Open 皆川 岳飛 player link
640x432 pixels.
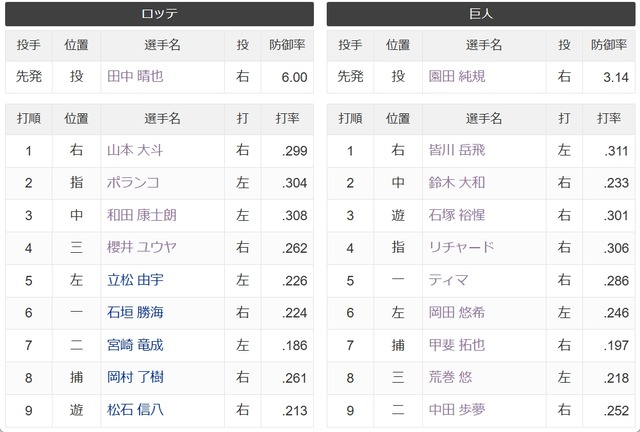click(457, 150)
